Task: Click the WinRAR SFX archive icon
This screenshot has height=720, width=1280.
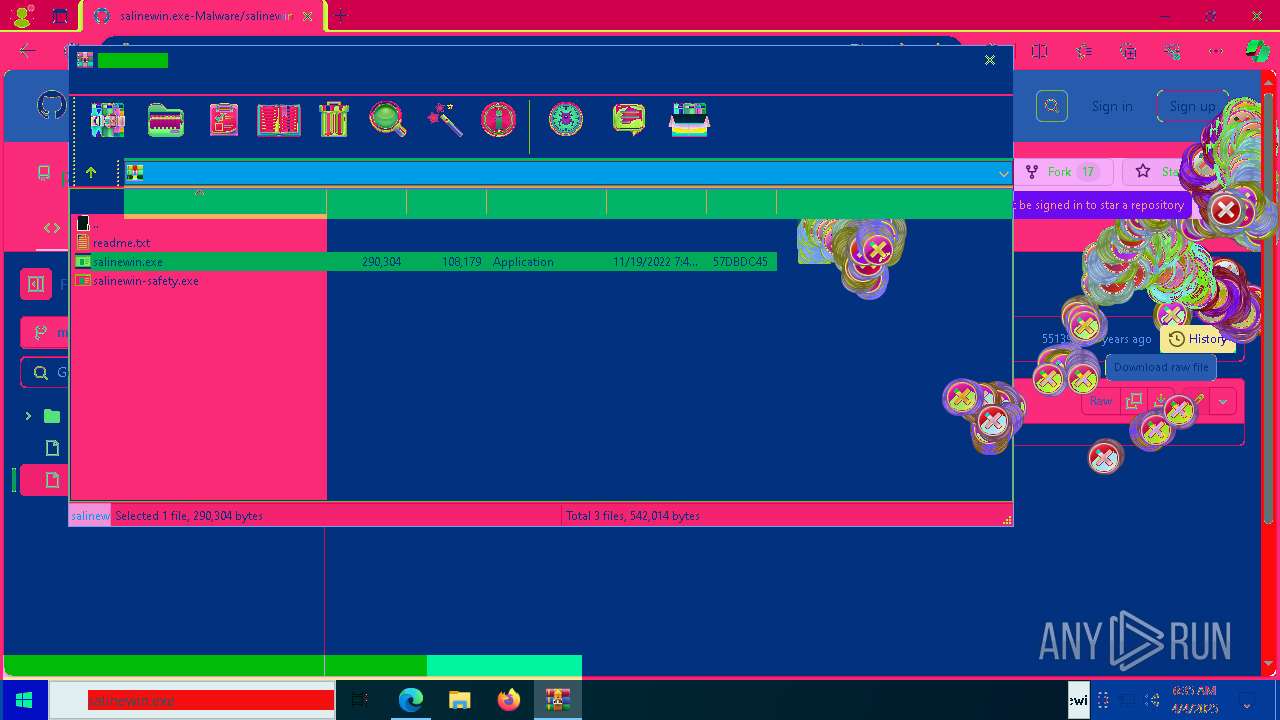Action: (689, 120)
